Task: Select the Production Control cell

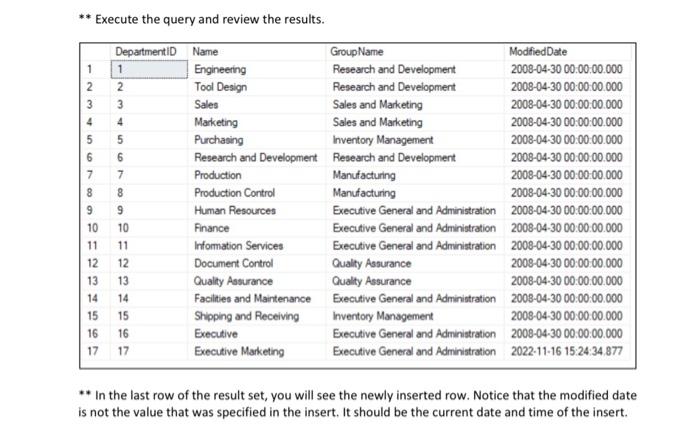Action: pos(257,193)
